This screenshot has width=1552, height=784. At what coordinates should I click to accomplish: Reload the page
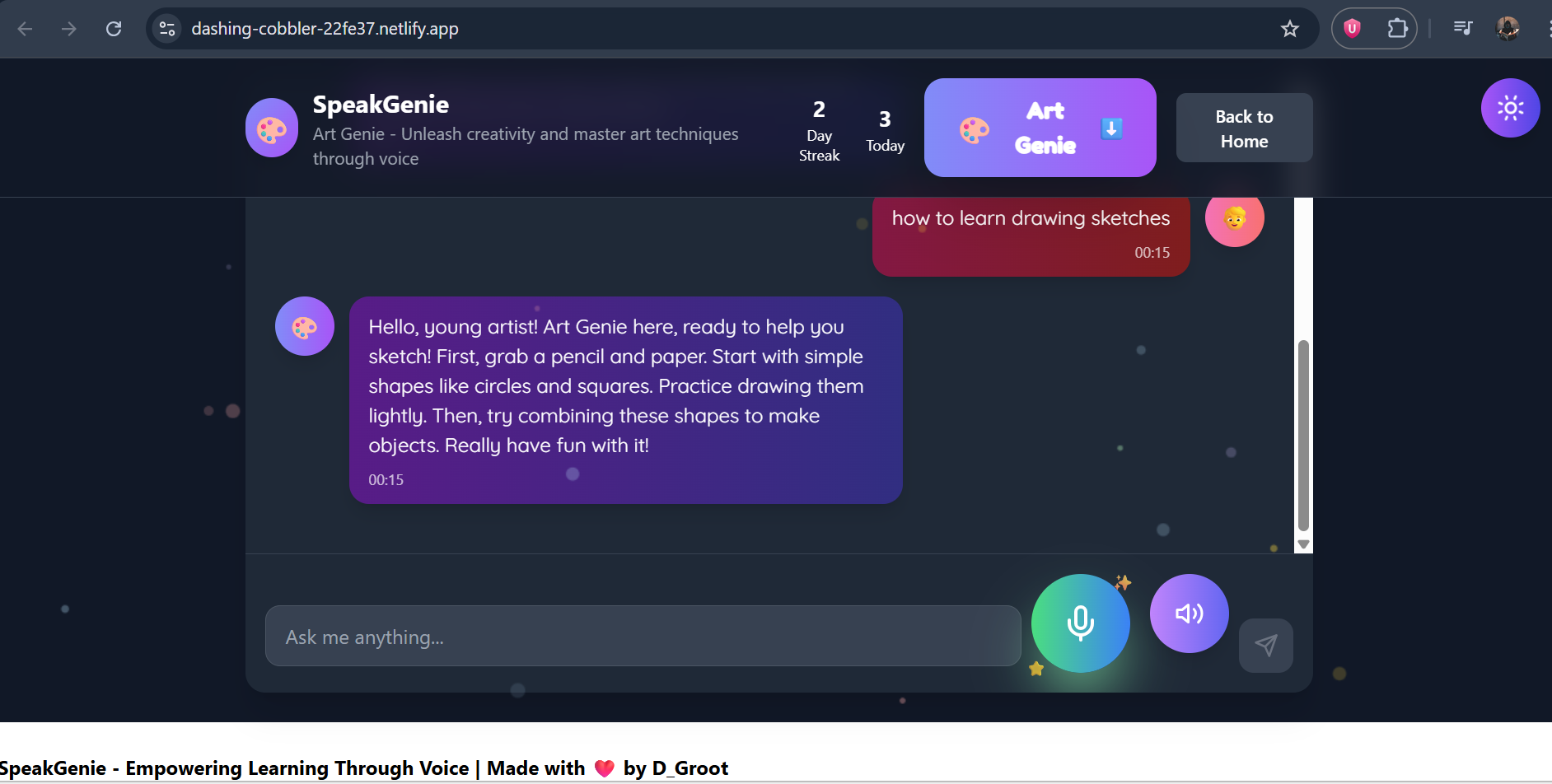click(114, 29)
